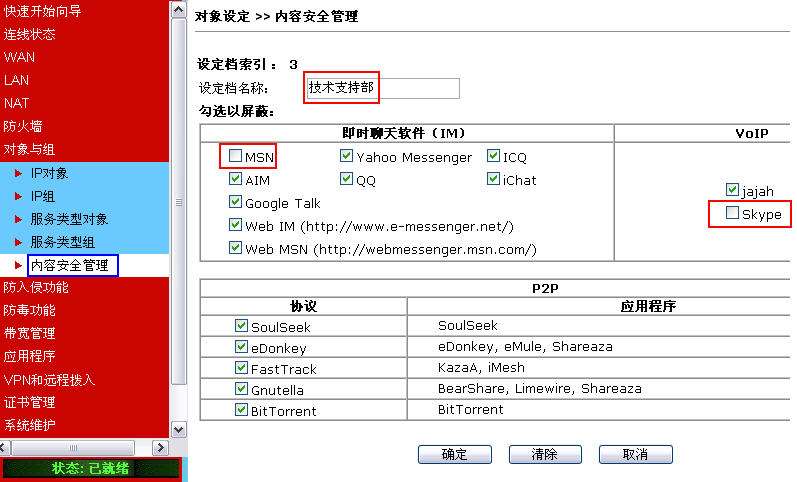Toggle the QQ checkbox
This screenshot has height=482, width=797.
[x=346, y=179]
